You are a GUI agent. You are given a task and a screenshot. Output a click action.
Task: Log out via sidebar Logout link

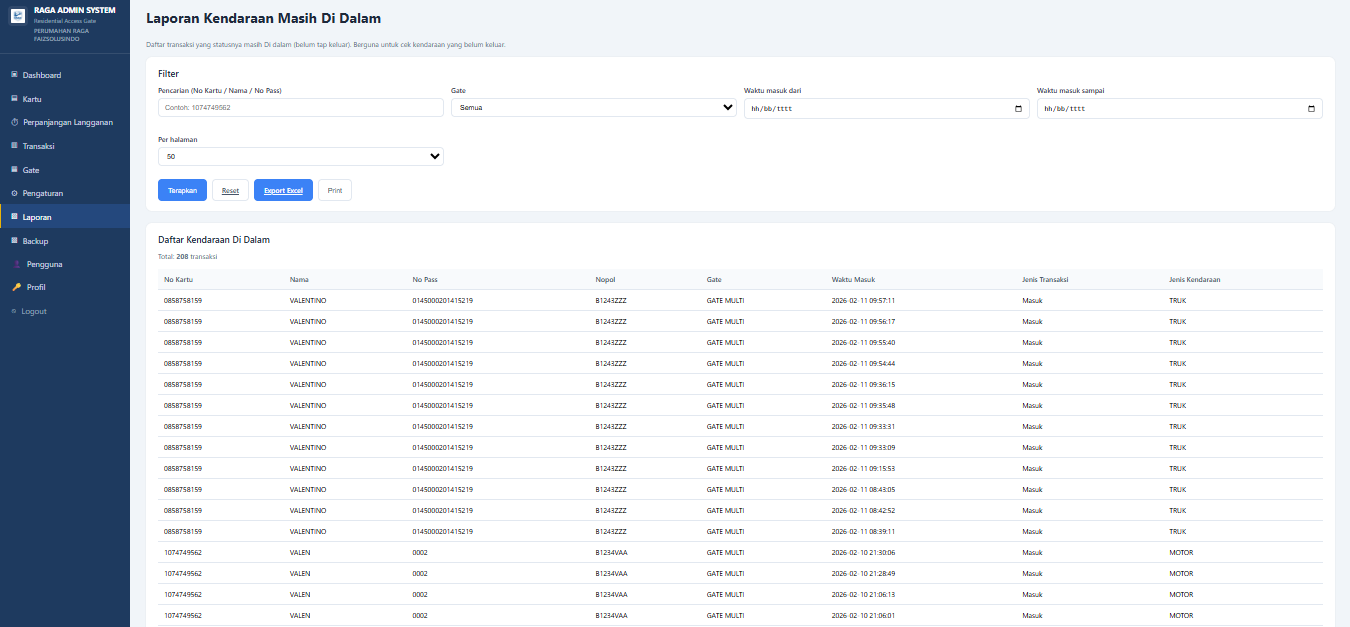[x=33, y=311]
